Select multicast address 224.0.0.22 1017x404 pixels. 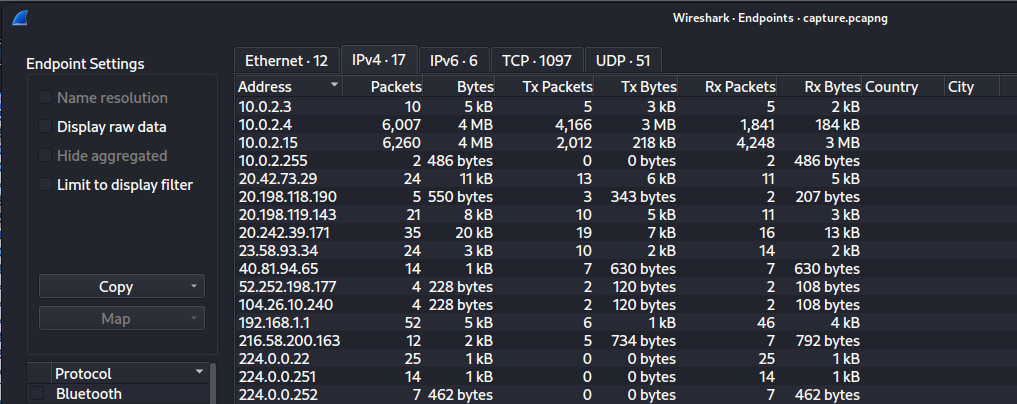pyautogui.click(x=626, y=359)
